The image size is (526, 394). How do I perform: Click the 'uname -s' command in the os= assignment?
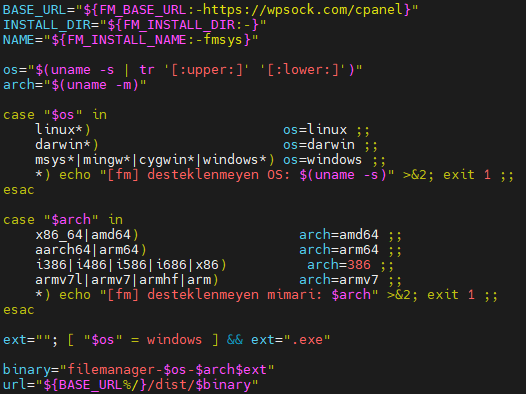[x=82, y=70]
